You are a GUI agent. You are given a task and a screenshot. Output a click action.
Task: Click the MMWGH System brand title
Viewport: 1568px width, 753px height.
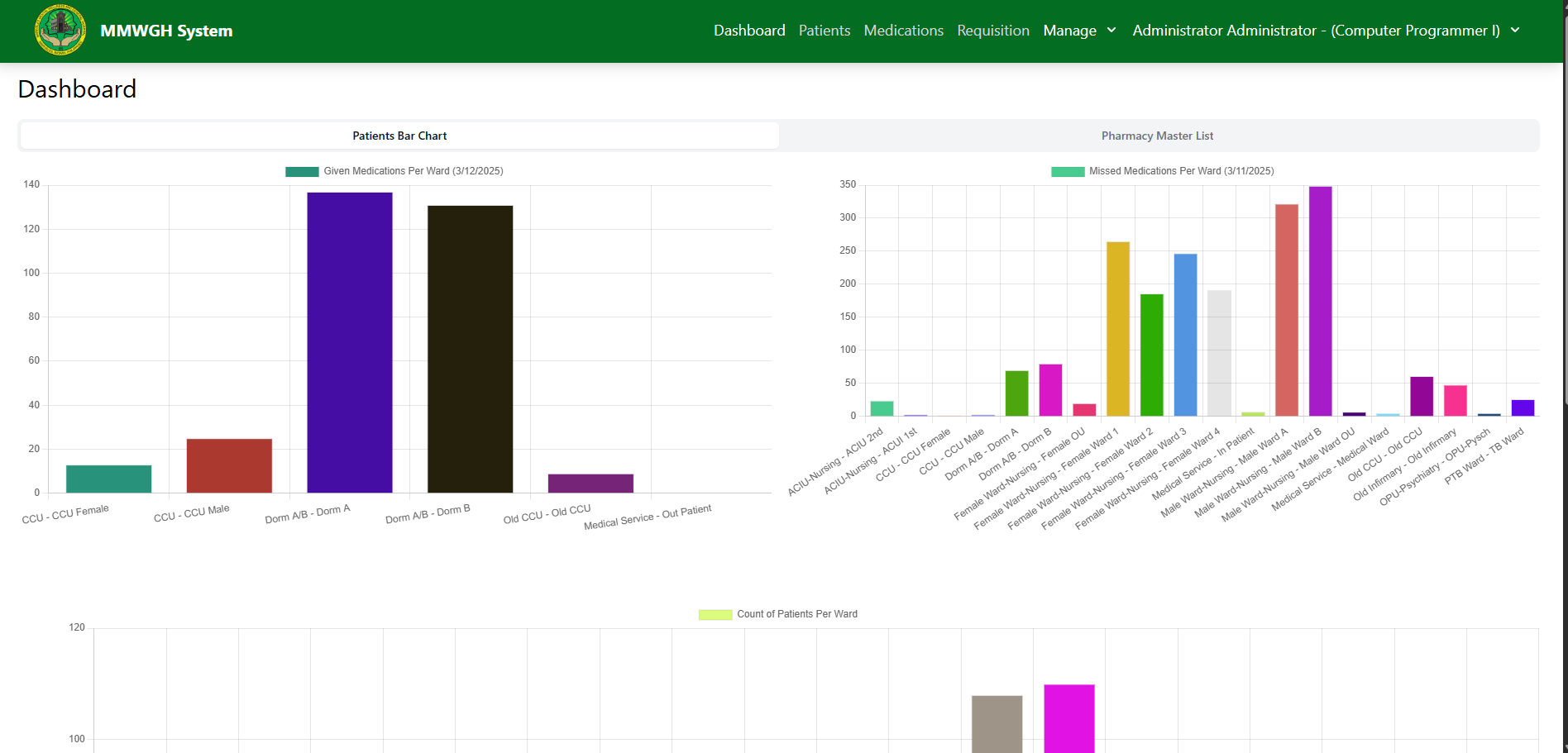coord(166,31)
